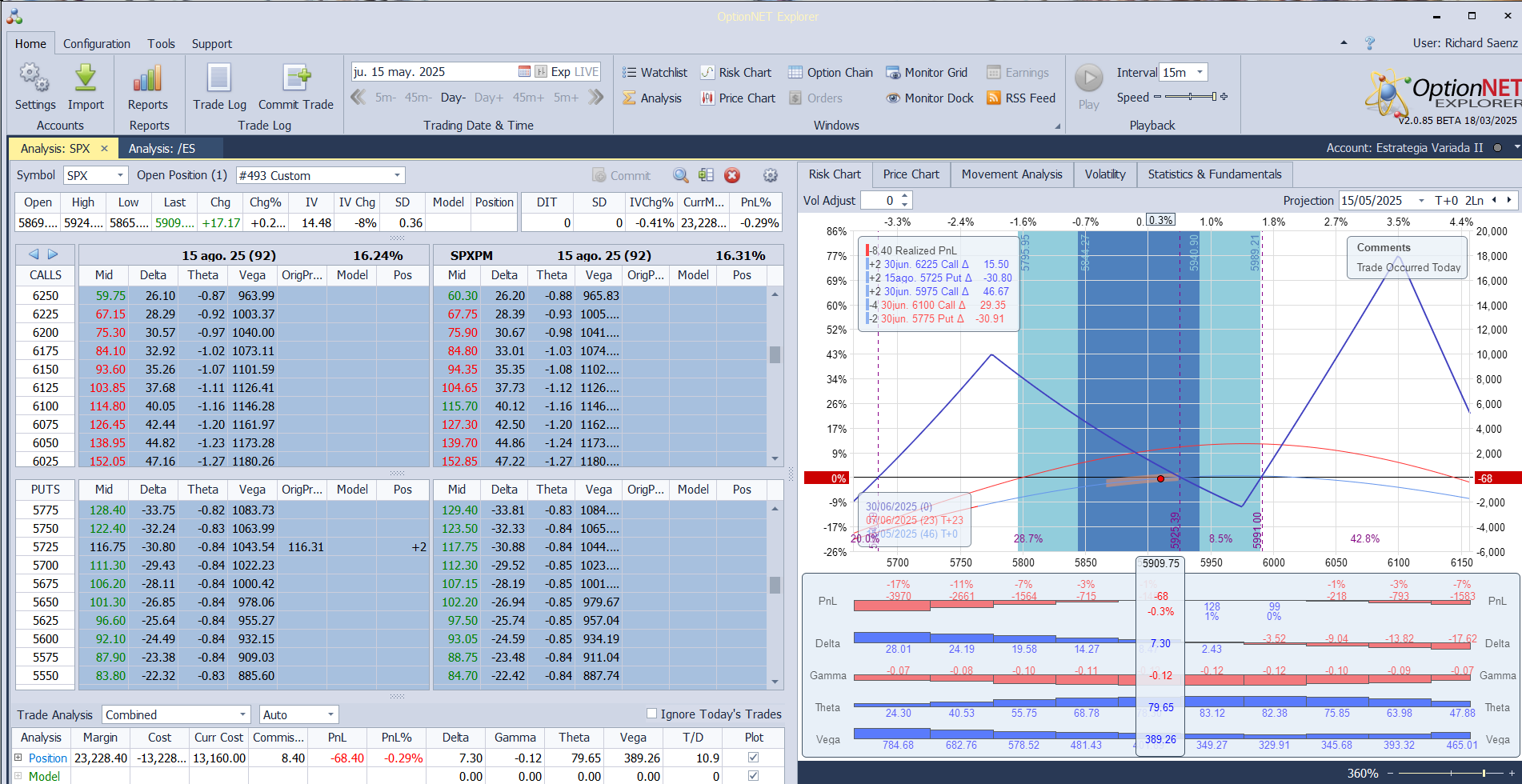Click the Commit Trade icon
Image resolution: width=1522 pixels, height=784 pixels.
296,78
